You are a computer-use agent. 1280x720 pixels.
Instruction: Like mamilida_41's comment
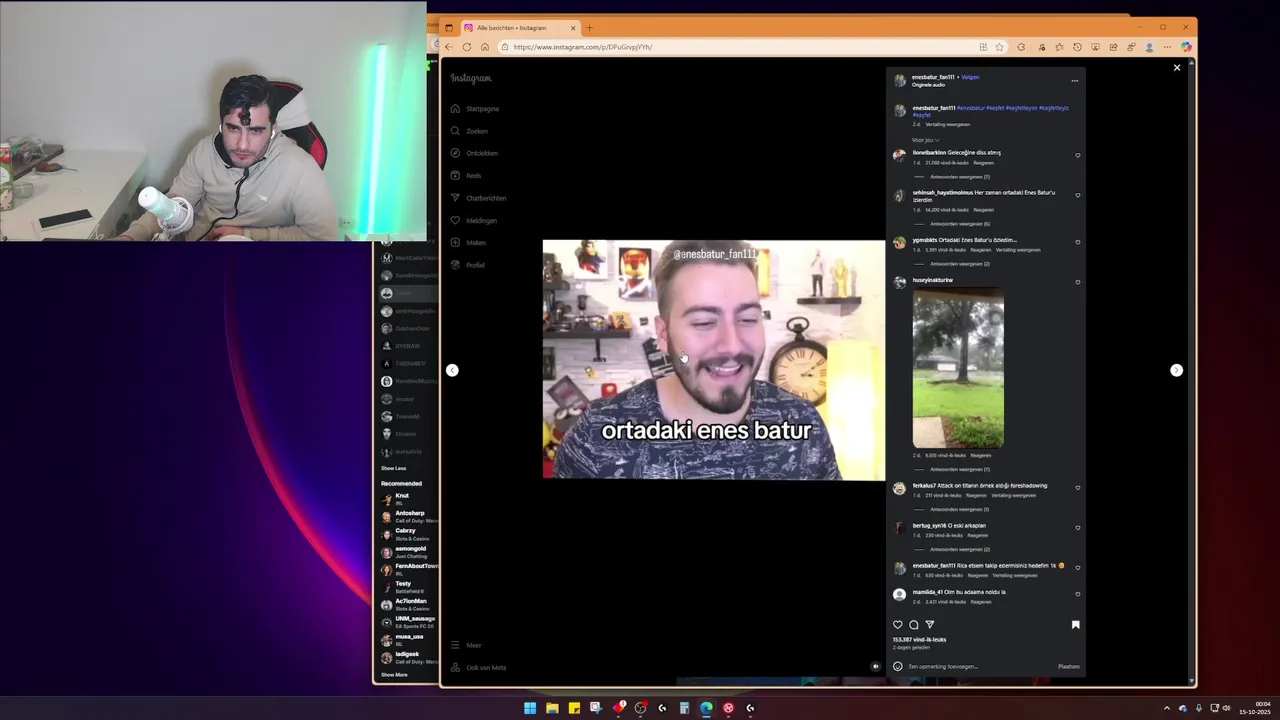pyautogui.click(x=1077, y=594)
